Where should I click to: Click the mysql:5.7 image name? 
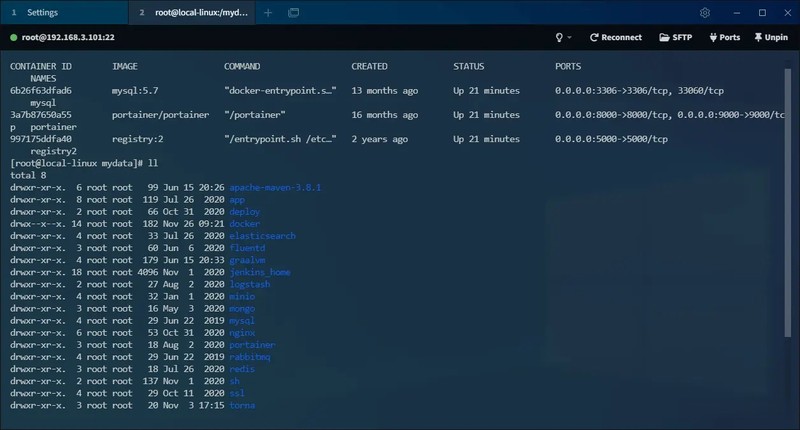[x=135, y=91]
